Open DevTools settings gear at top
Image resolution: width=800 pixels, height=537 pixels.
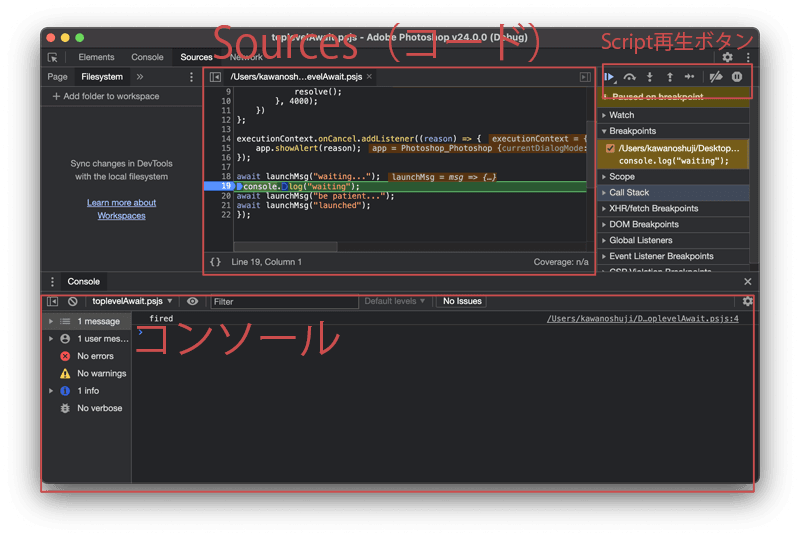tap(728, 58)
